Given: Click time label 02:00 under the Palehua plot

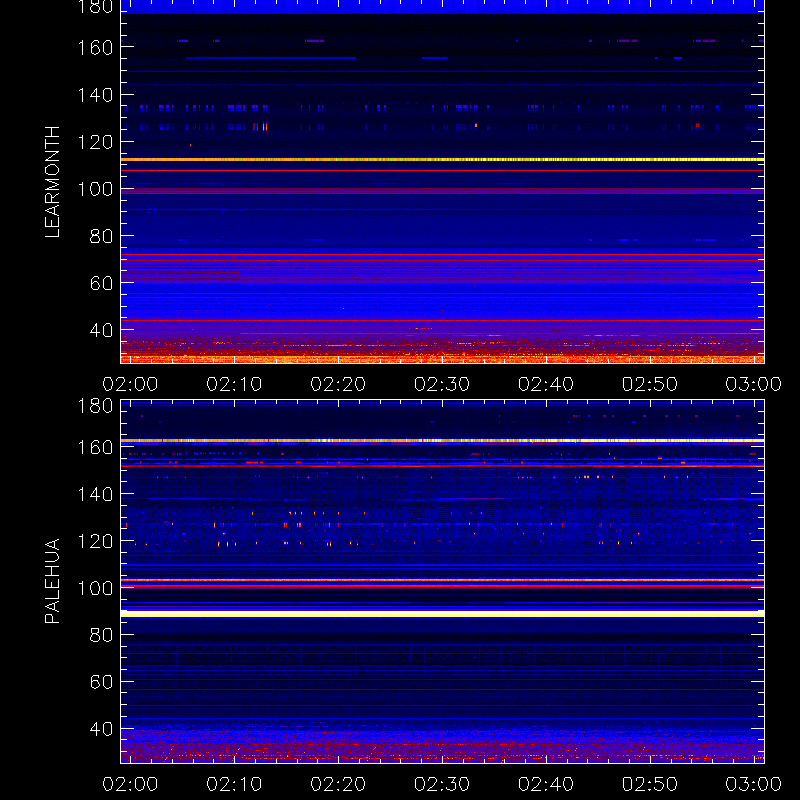Looking at the screenshot, I should coord(130,784).
